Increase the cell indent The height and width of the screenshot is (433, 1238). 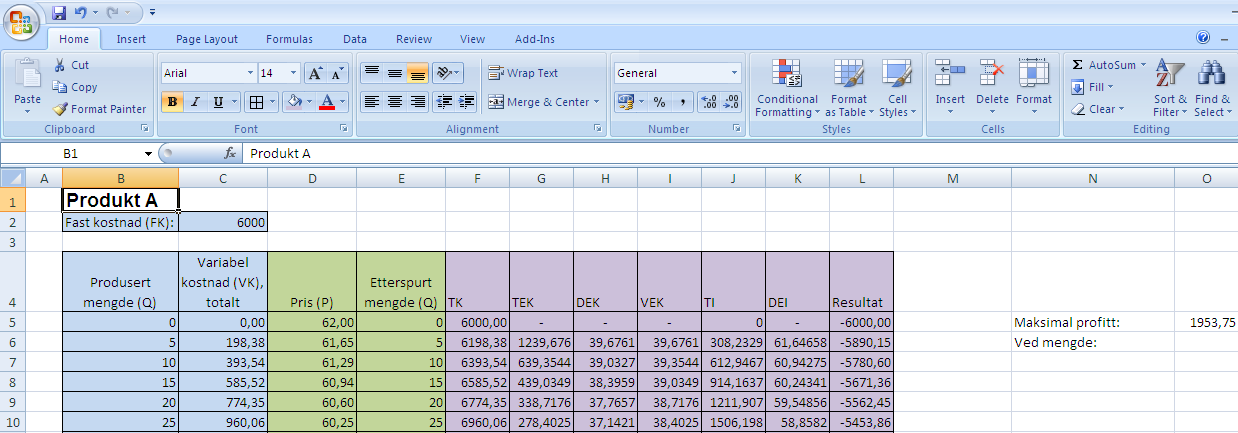466,102
